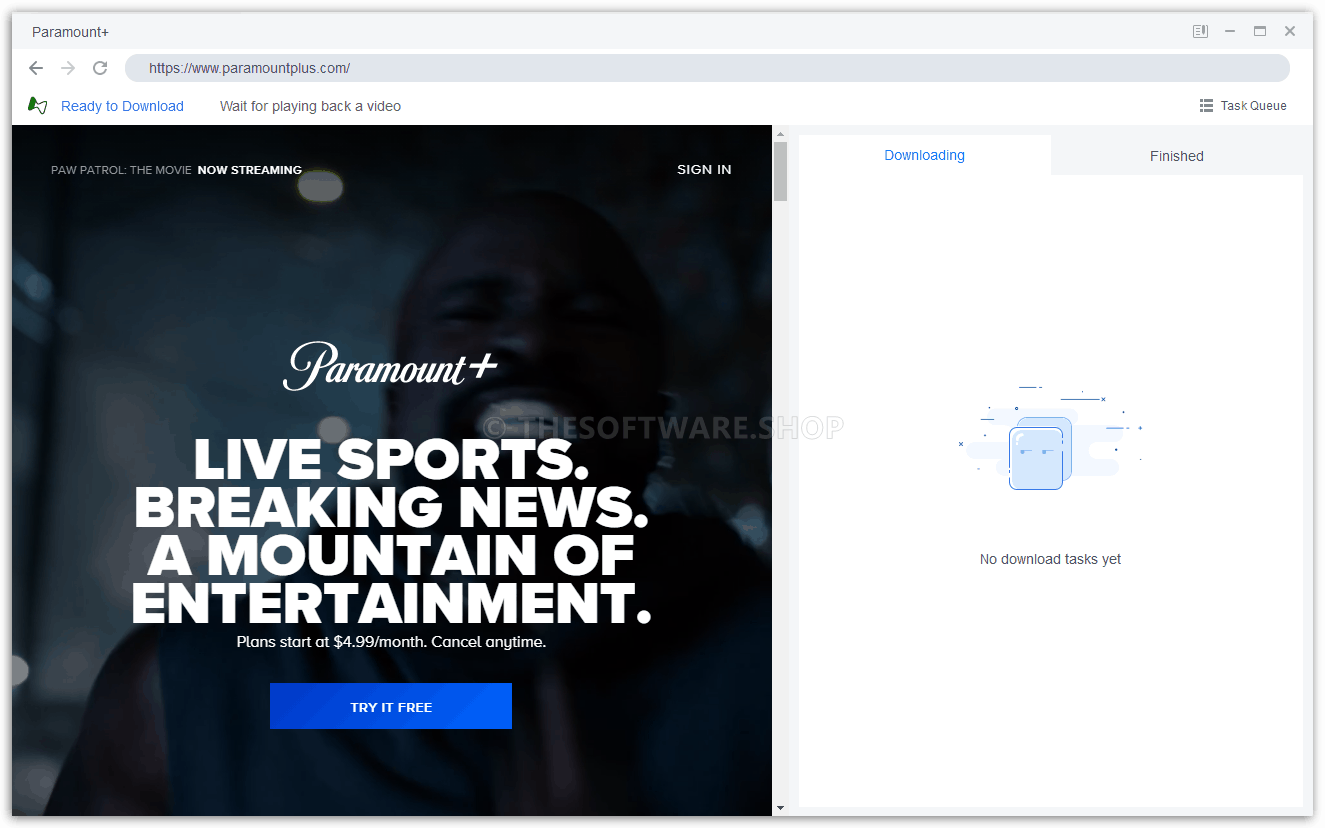Click the web page scrollbar thumb

[x=780, y=171]
